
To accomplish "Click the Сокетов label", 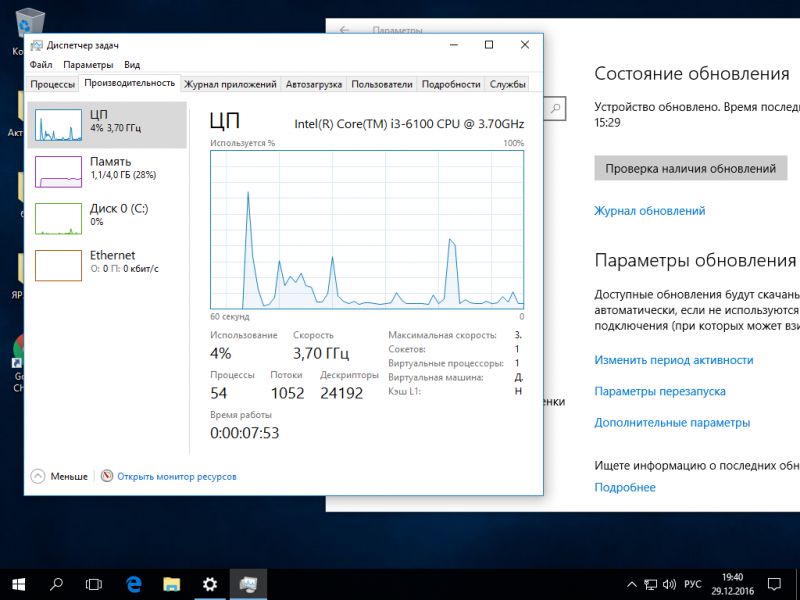I will [407, 349].
